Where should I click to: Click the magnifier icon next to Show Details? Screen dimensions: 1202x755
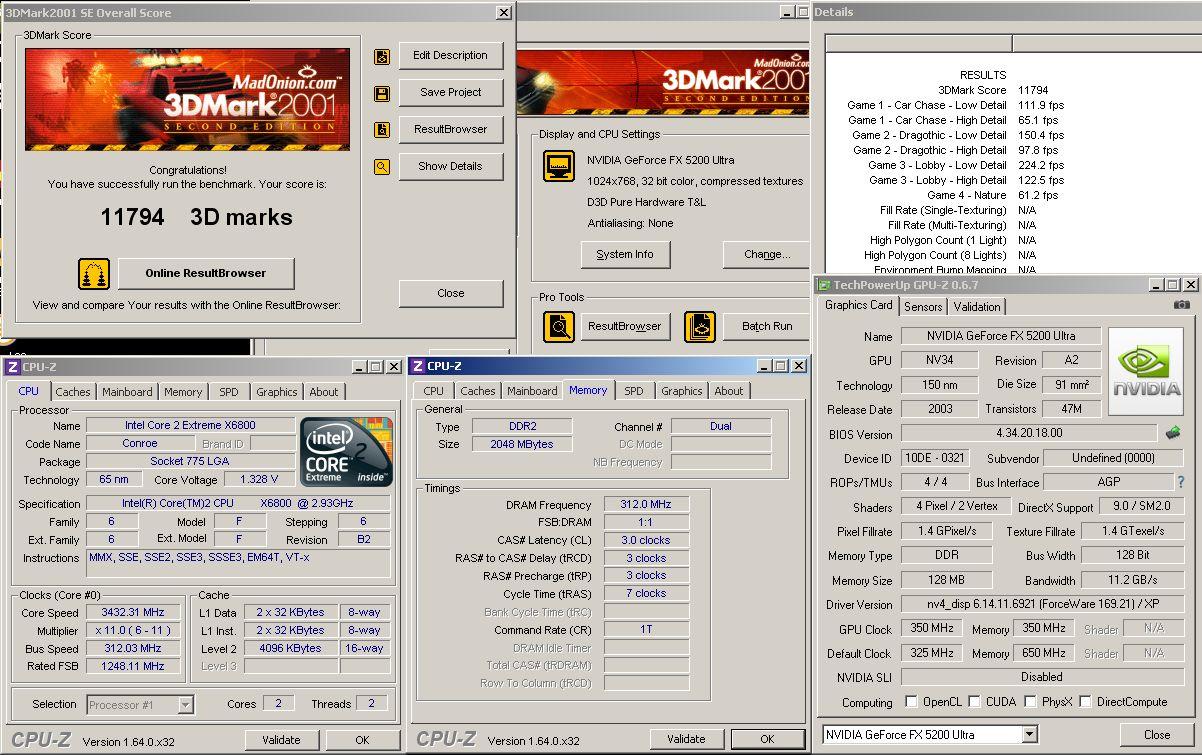click(381, 167)
